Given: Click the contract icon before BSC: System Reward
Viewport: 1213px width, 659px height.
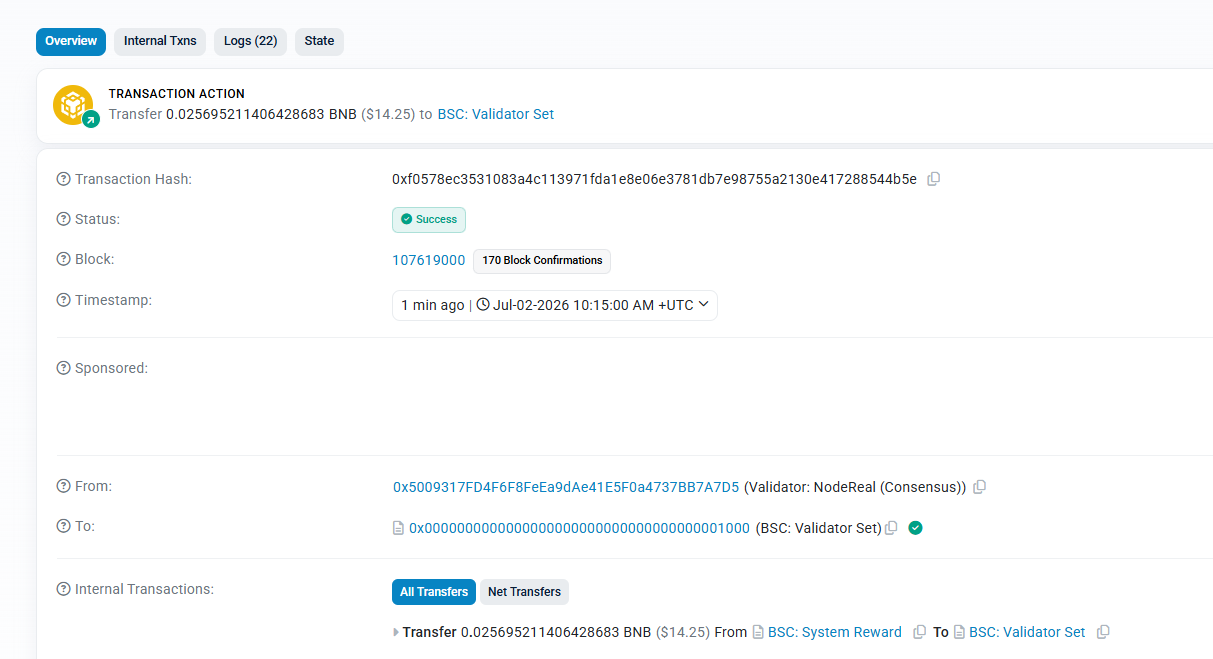Looking at the screenshot, I should [x=758, y=632].
